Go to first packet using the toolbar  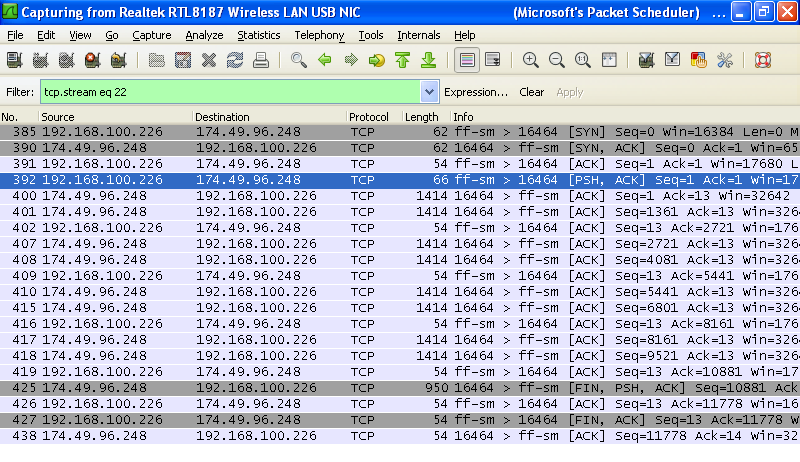[x=402, y=60]
